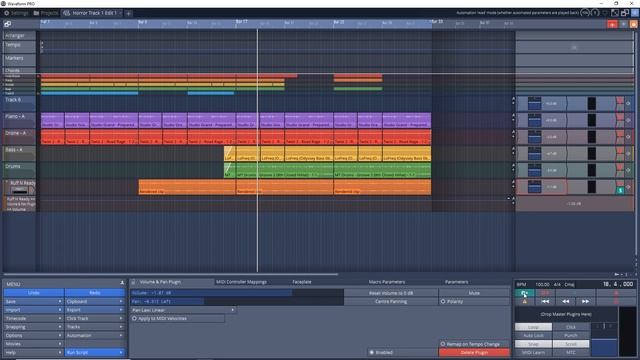This screenshot has width=640, height=360.
Task: Expand the Clipboard menu
Action: [x=95, y=301]
